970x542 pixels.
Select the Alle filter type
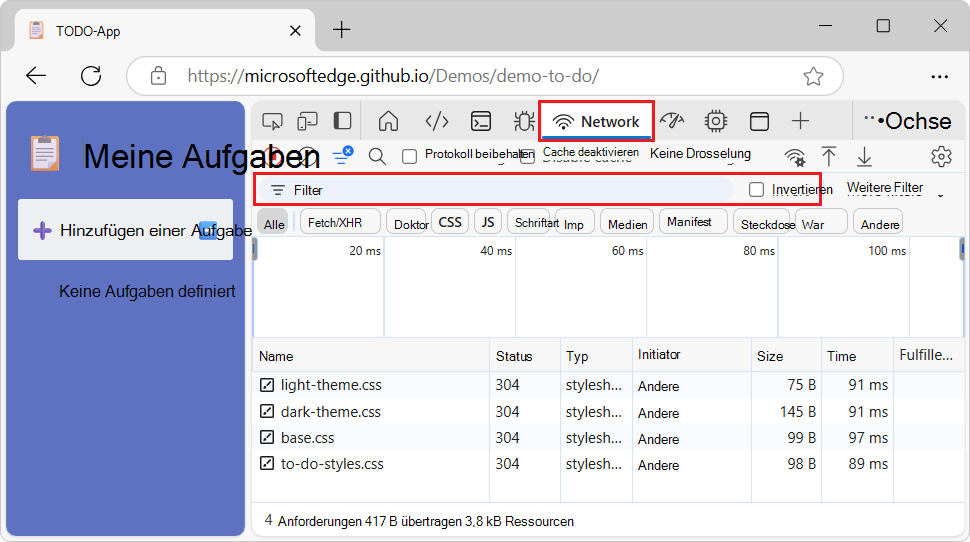coord(274,224)
